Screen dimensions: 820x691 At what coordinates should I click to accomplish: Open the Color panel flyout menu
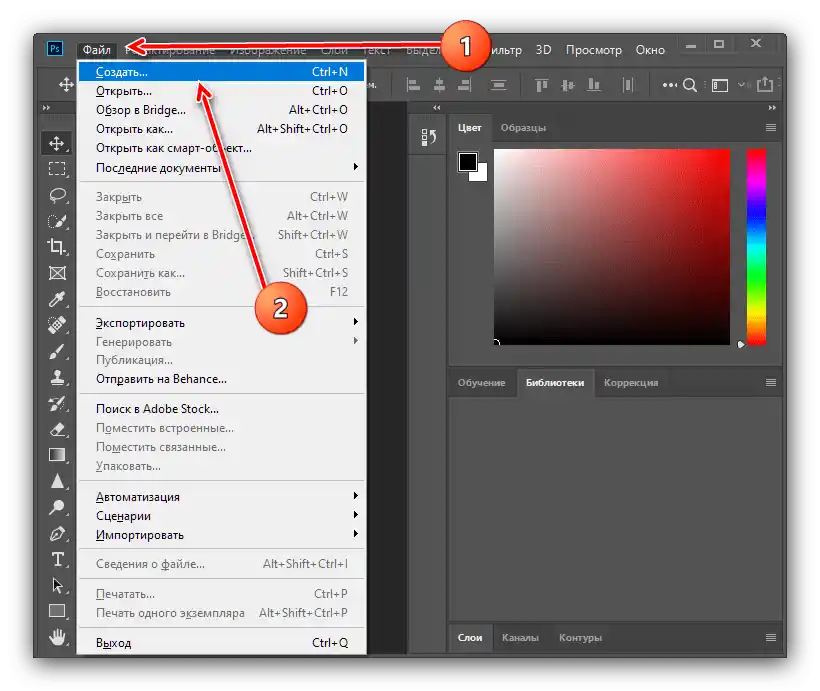(x=771, y=127)
